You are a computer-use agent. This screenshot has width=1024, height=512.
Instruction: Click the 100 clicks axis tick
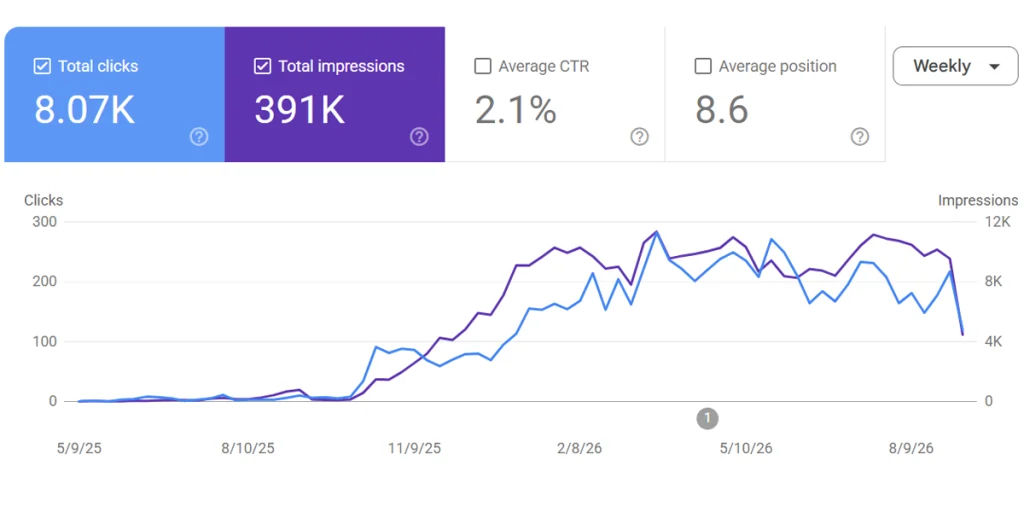(44, 342)
